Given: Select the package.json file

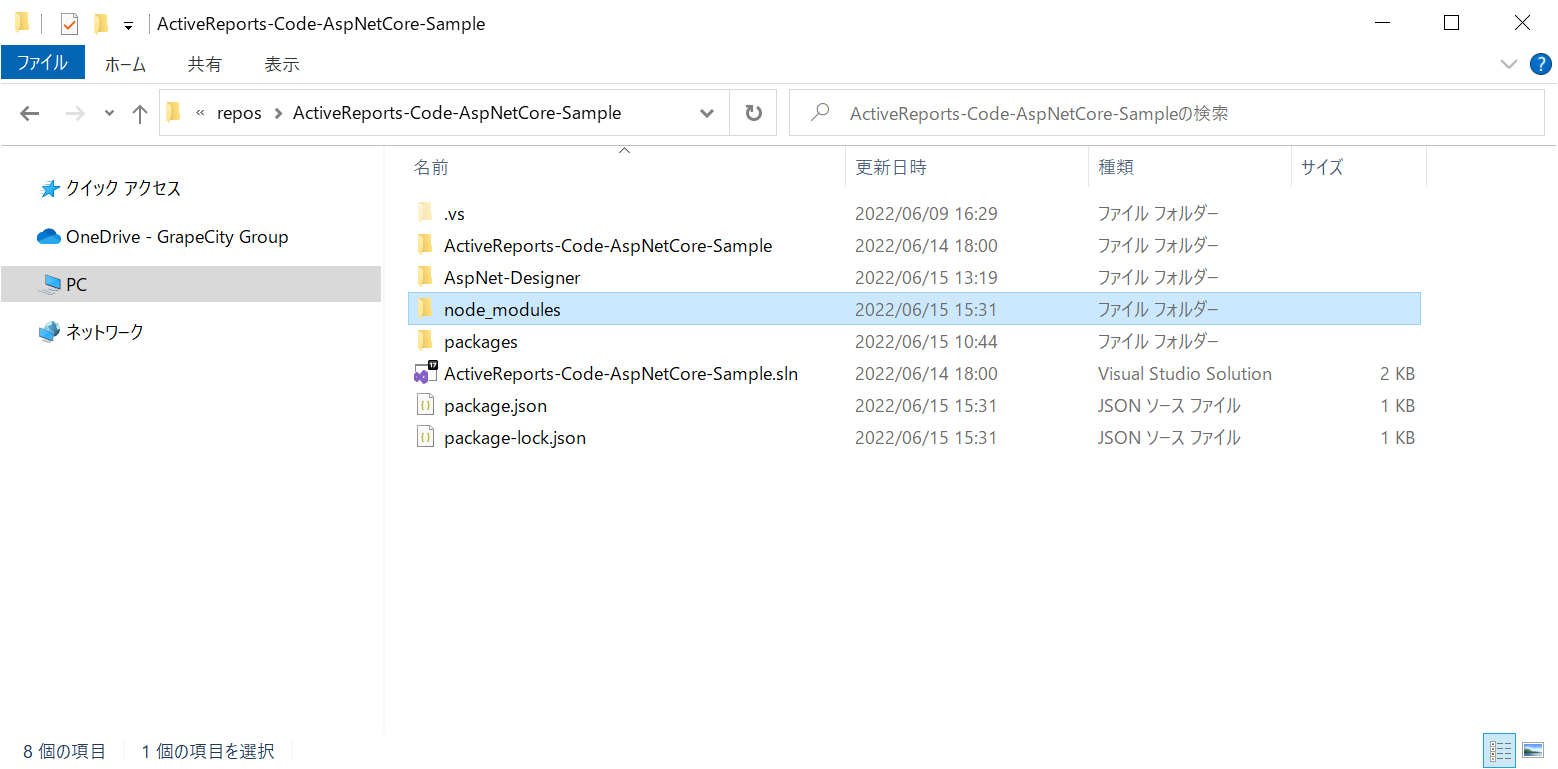Looking at the screenshot, I should click(914, 405).
